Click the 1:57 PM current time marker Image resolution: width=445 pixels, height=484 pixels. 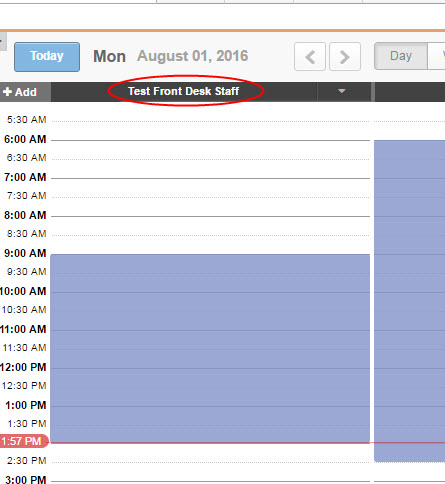[x=23, y=441]
